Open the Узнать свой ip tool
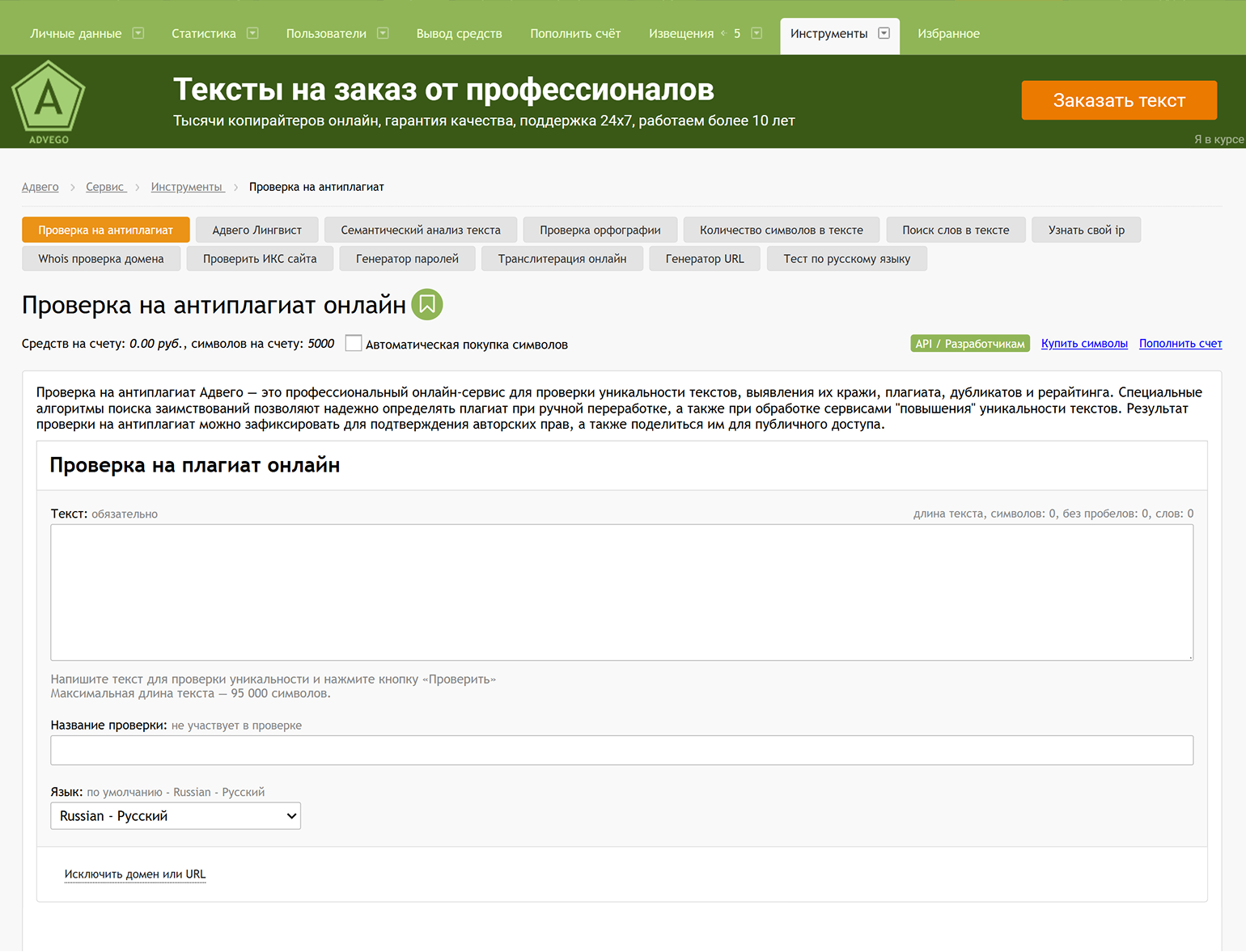 point(1087,230)
